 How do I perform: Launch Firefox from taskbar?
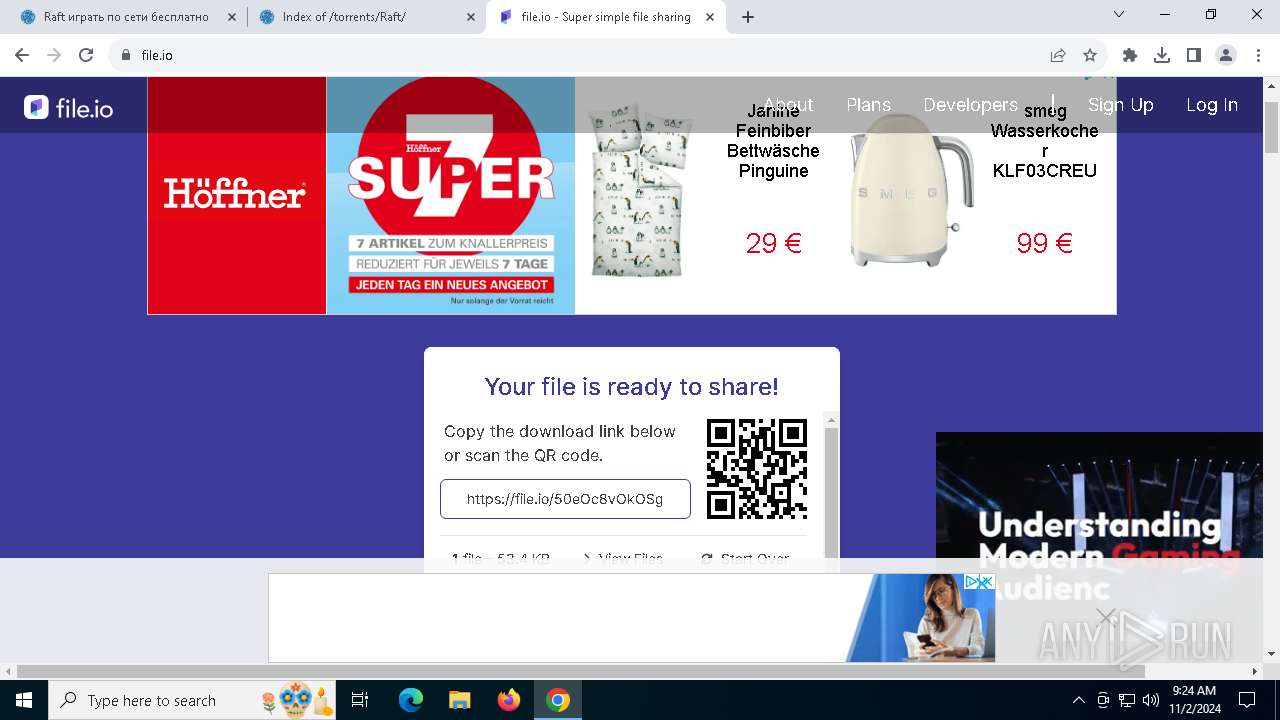click(509, 700)
